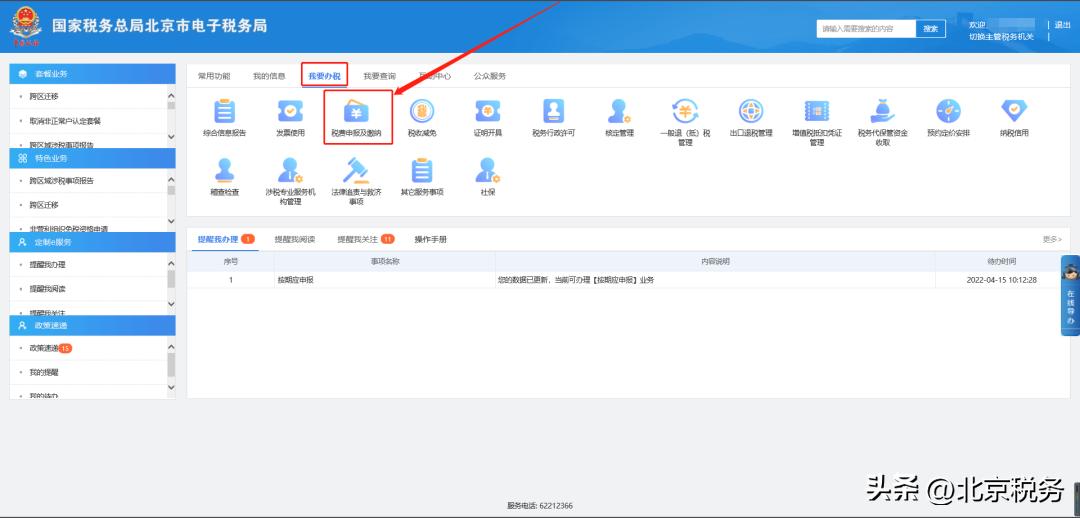This screenshot has height=518, width=1080.
Task: Open the 纳税信用 icon
Action: (1013, 111)
